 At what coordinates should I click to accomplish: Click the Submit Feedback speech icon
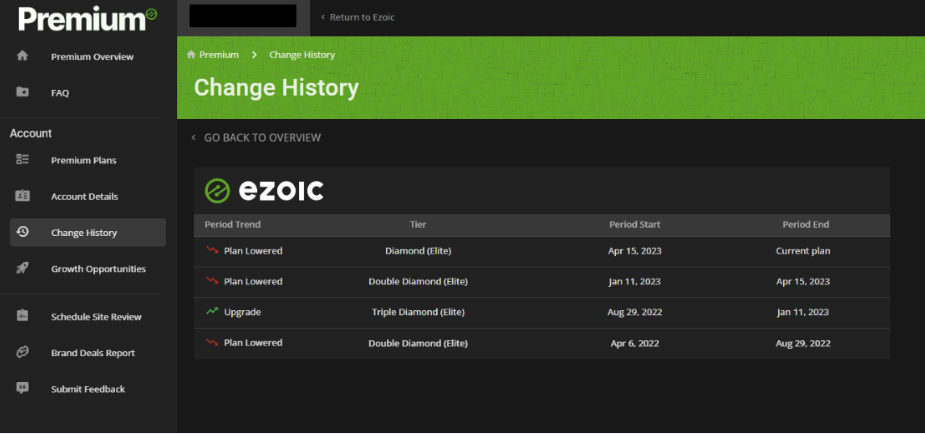pos(22,388)
